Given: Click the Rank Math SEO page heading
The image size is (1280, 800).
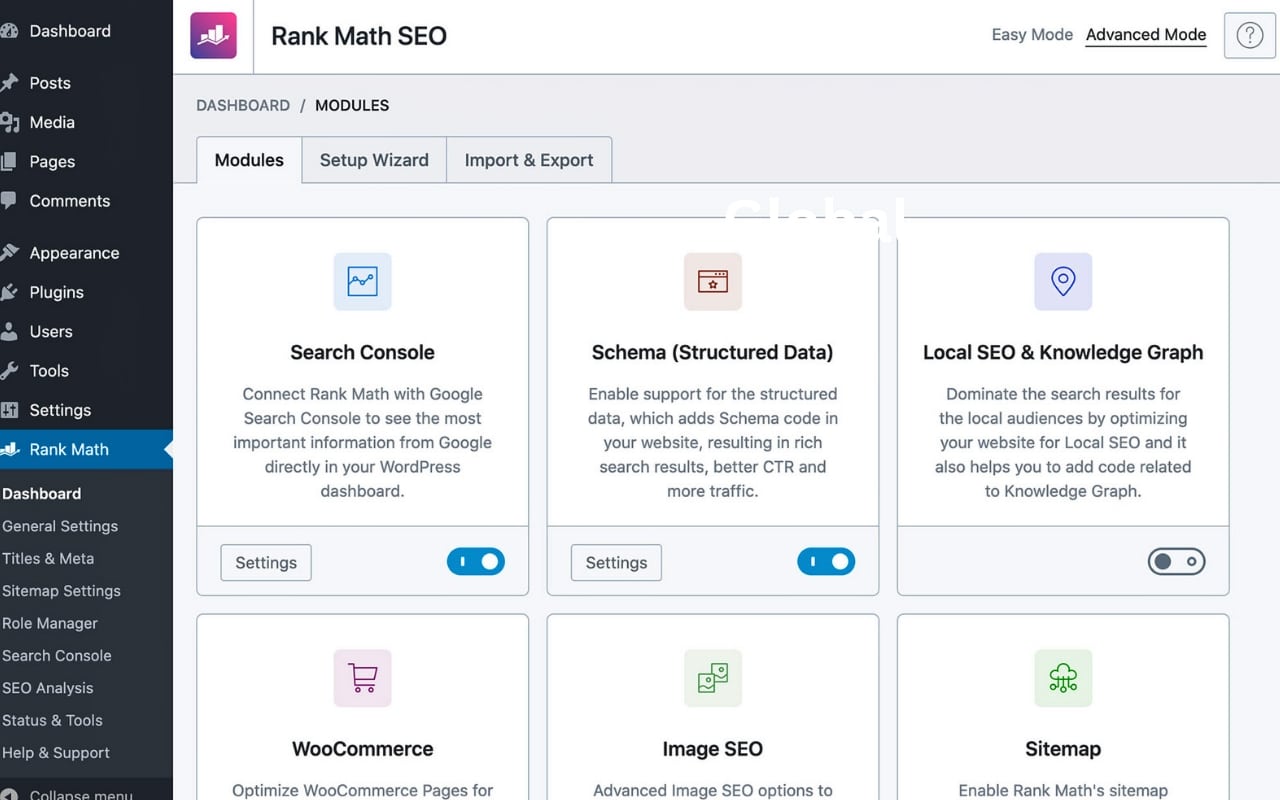Looking at the screenshot, I should pos(359,36).
